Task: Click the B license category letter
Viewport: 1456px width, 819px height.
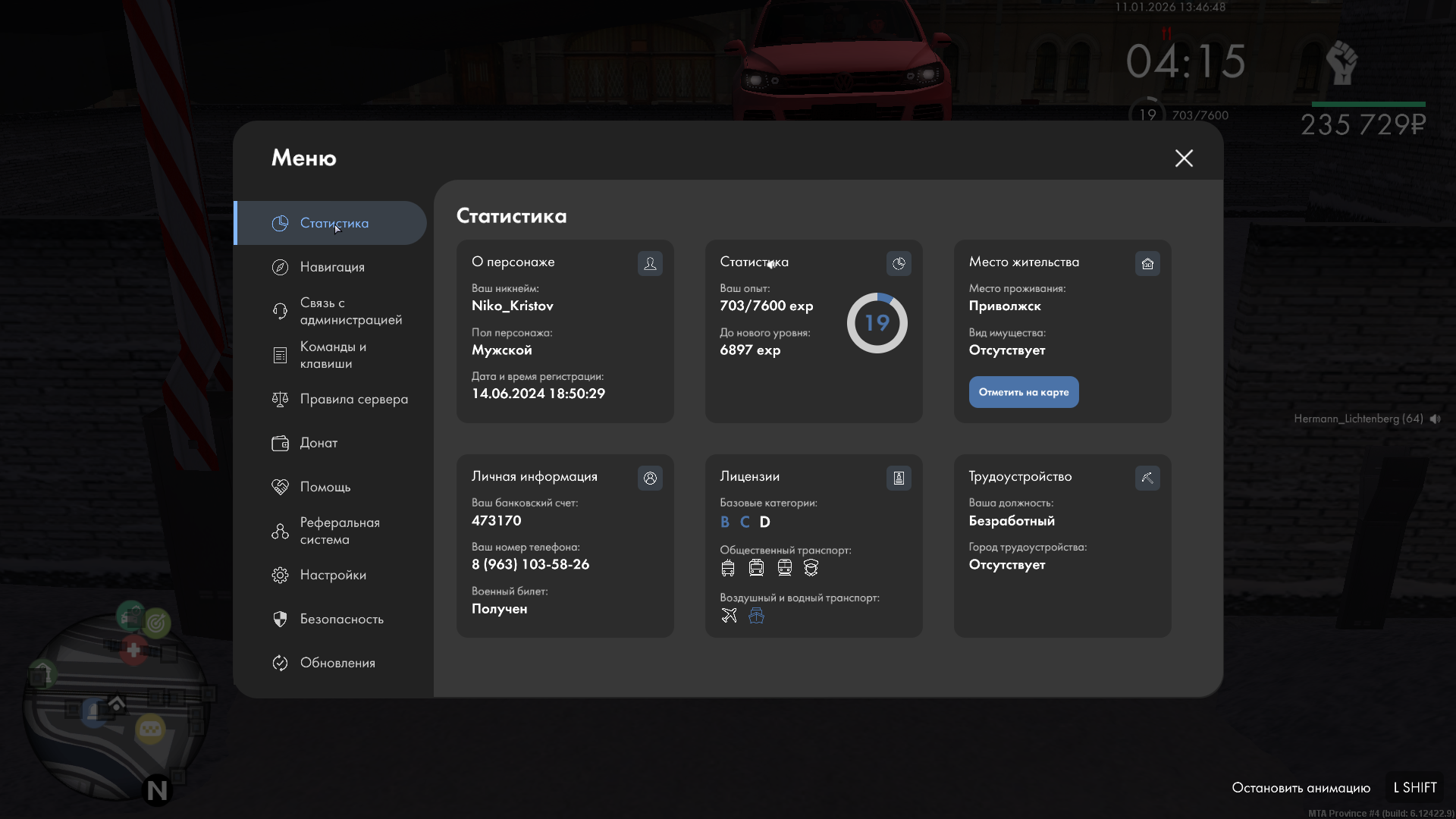Action: [x=724, y=522]
